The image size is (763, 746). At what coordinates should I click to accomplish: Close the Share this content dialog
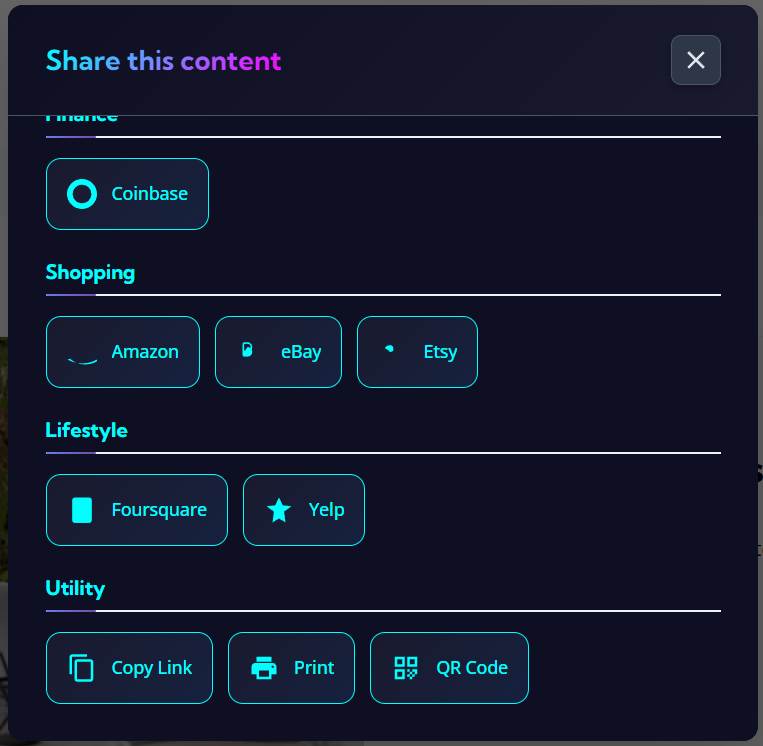(x=696, y=60)
